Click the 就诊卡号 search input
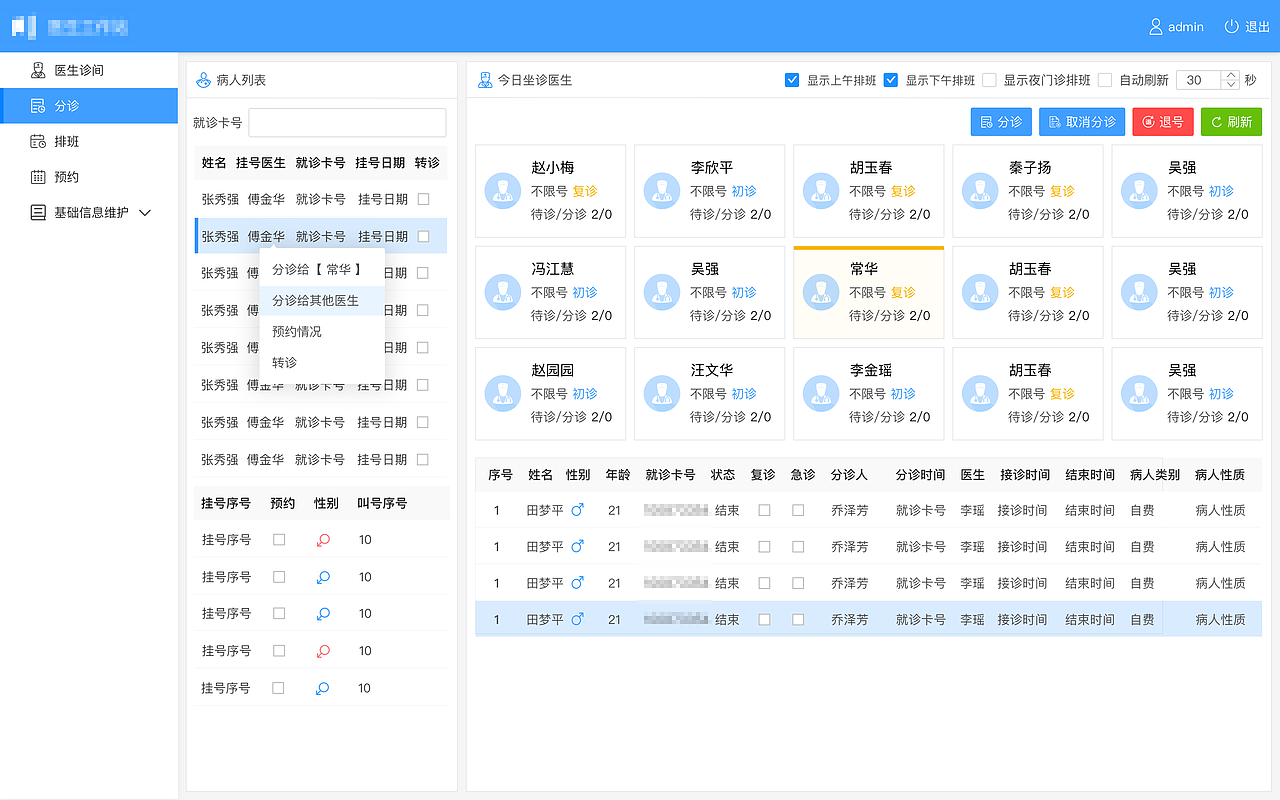1280x800 pixels. pyautogui.click(x=347, y=122)
